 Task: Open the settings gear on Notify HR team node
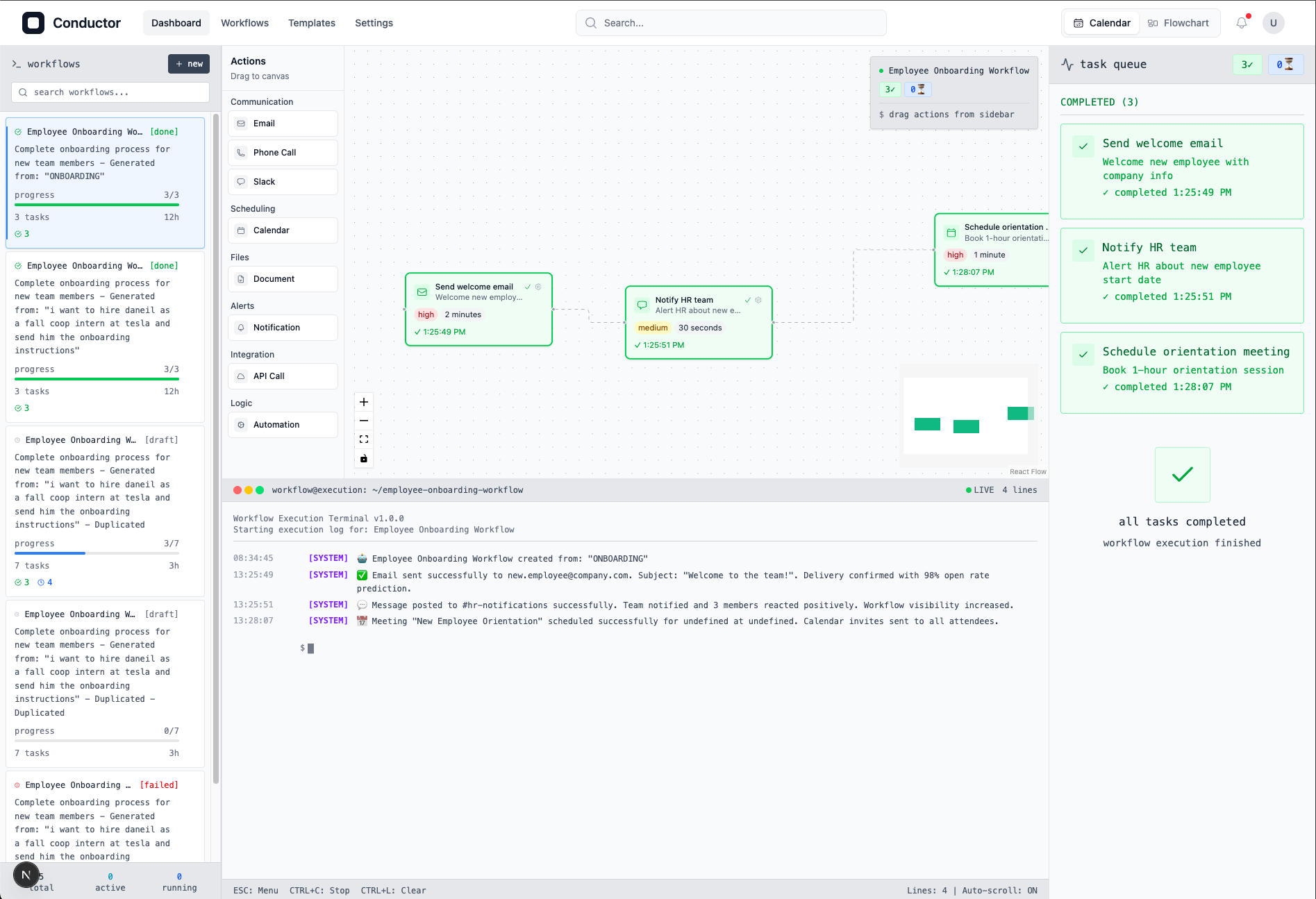[x=758, y=300]
